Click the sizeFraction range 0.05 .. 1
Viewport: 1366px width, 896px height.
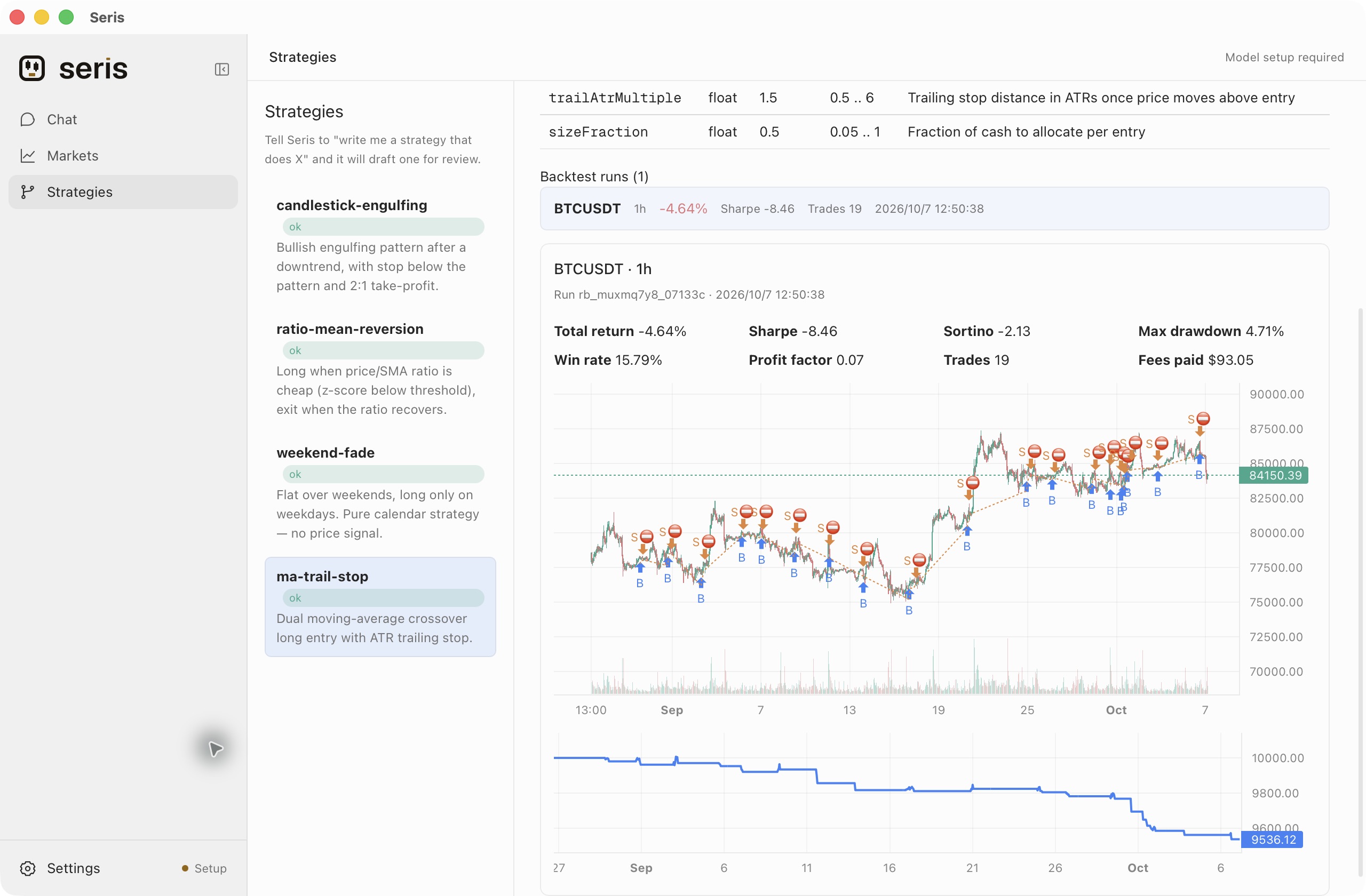pos(855,132)
